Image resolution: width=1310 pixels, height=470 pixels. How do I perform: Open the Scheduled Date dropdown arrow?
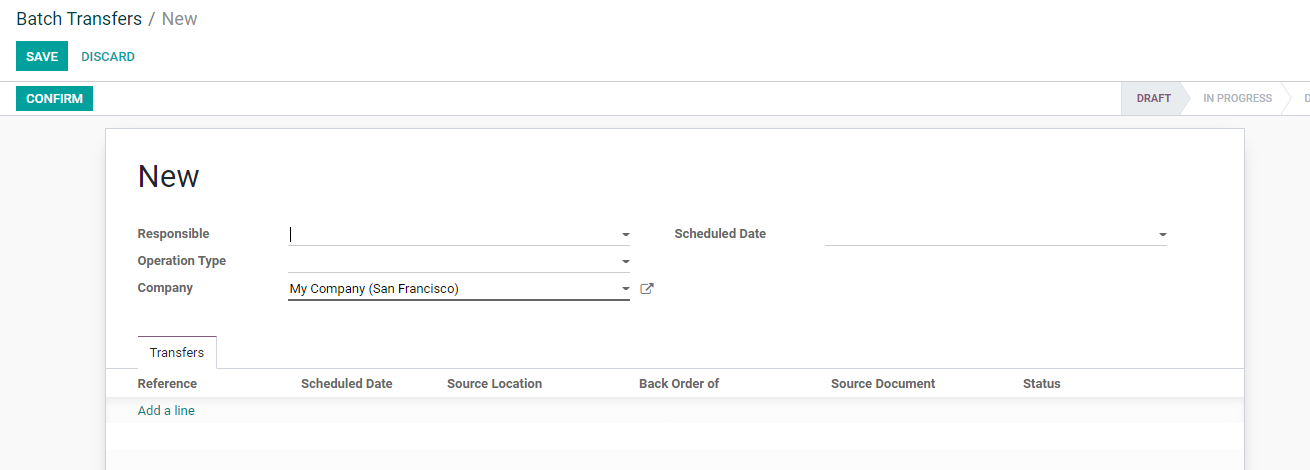[1162, 235]
